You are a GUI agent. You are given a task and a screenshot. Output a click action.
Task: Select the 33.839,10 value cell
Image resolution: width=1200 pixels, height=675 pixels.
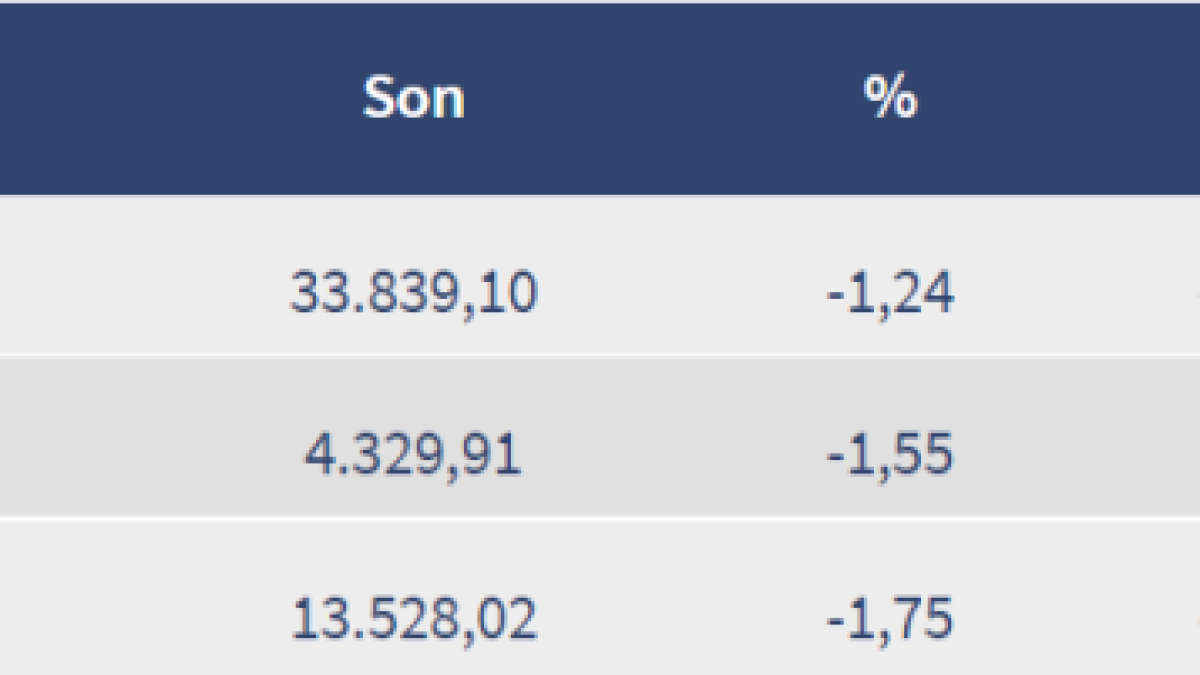[413, 293]
